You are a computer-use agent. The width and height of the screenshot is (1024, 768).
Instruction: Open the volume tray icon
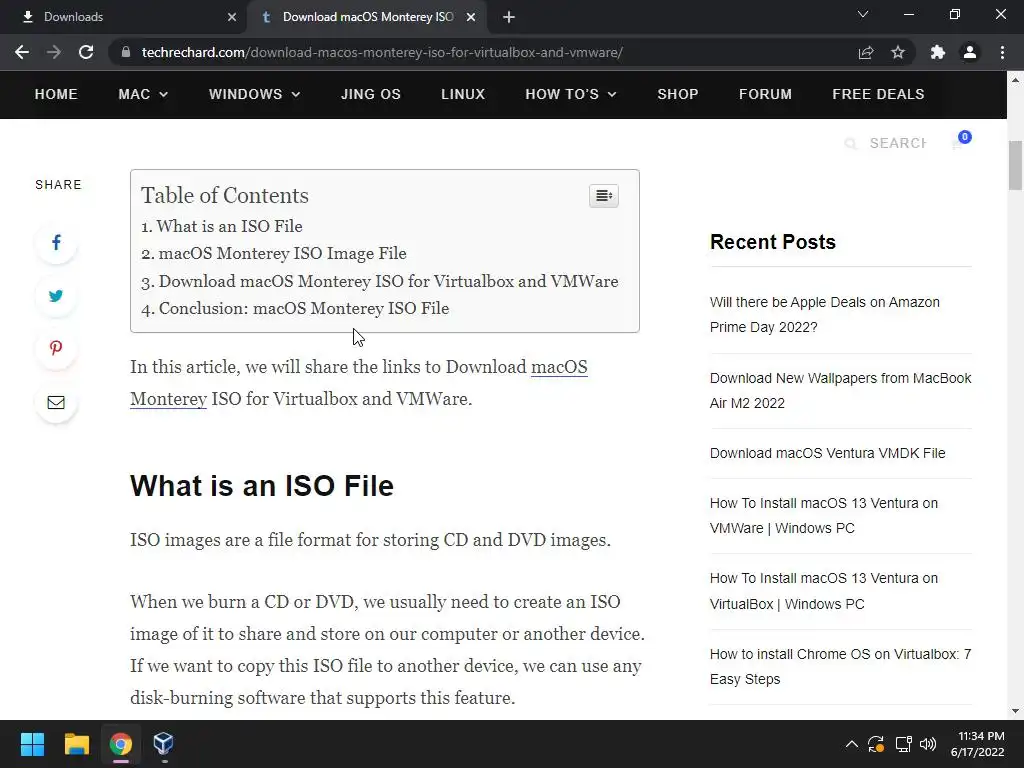(x=928, y=744)
